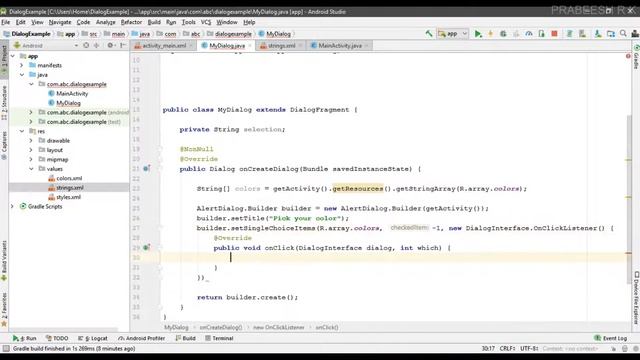This screenshot has height=360, width=640.
Task: Switch to the strings.xml editor tab
Action: click(x=281, y=46)
